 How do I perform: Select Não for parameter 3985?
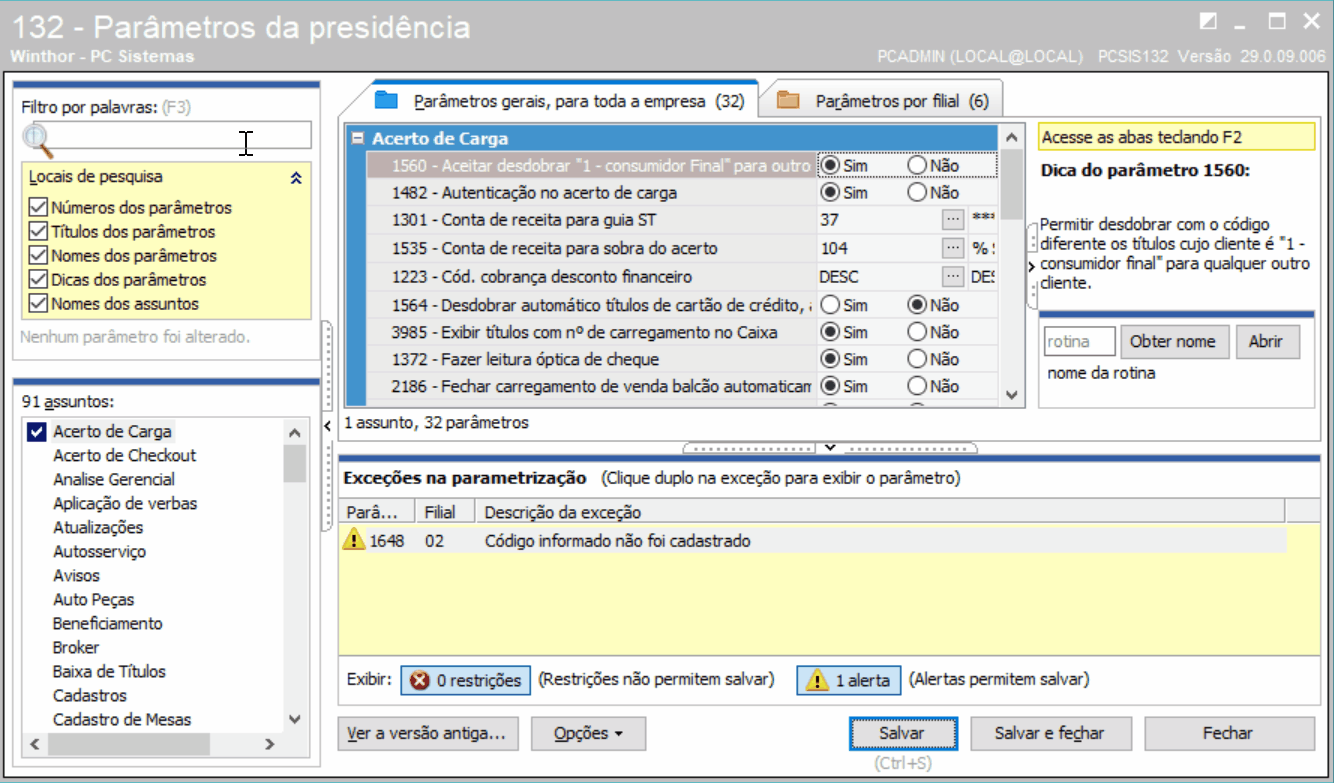click(x=917, y=332)
